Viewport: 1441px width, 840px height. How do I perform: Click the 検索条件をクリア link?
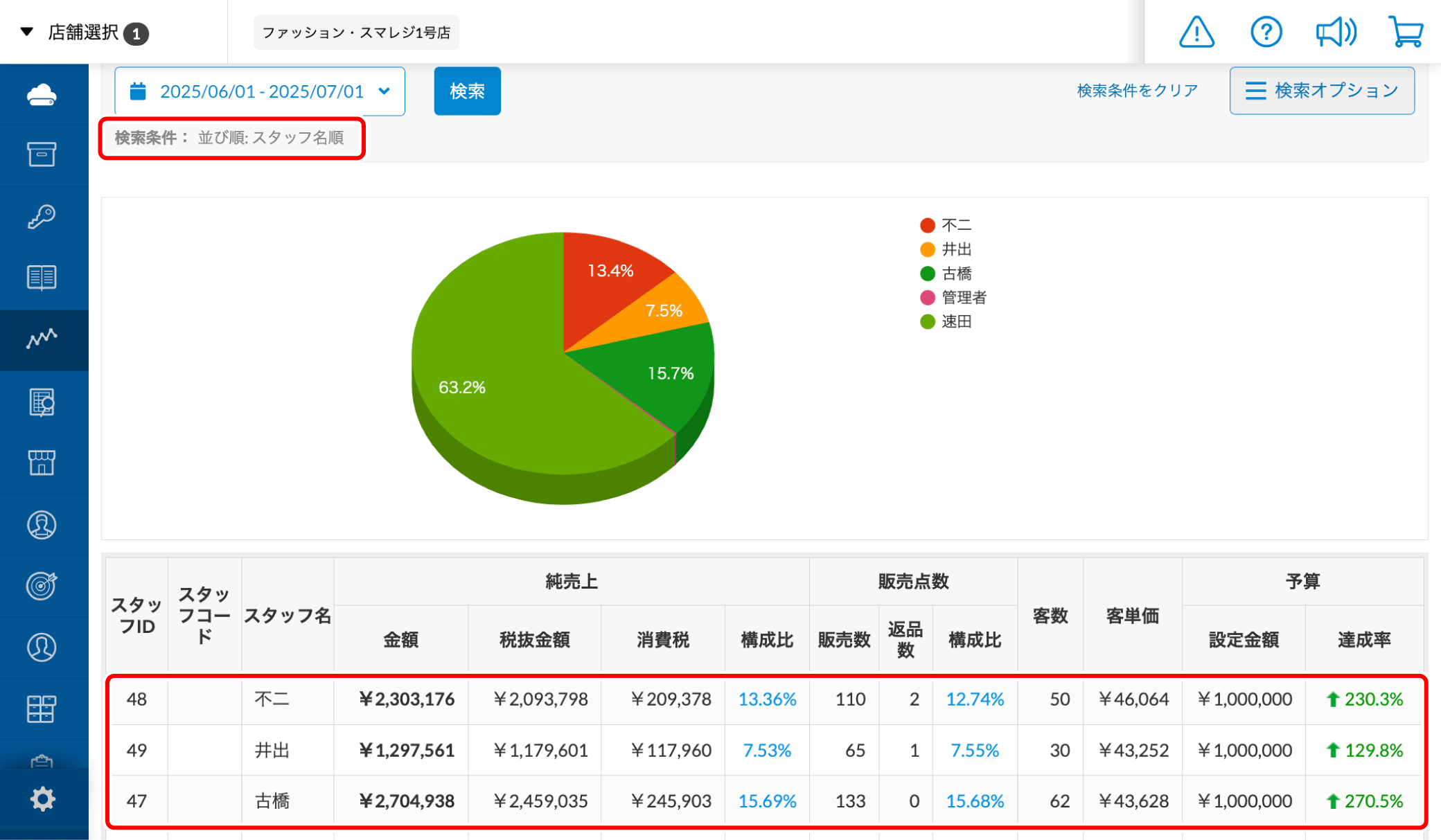click(1137, 91)
